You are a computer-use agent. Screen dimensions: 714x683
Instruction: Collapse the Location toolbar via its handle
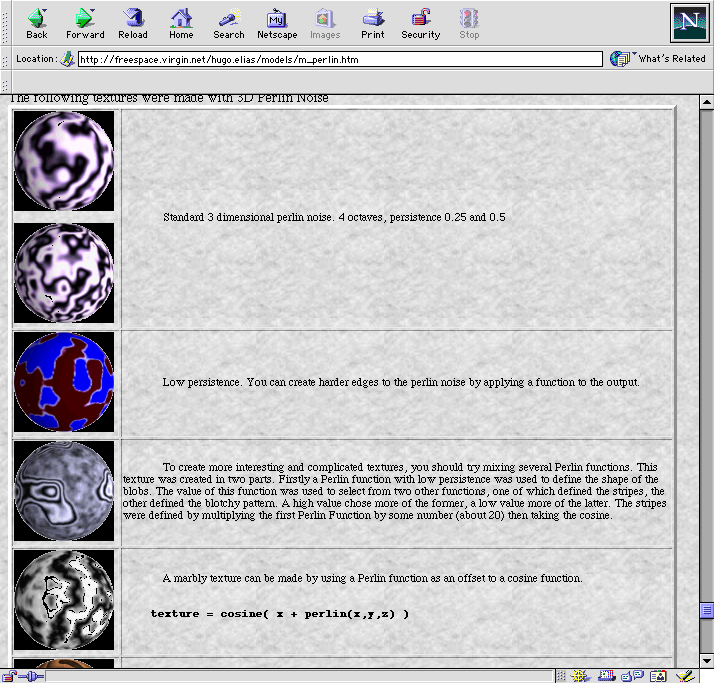tap(5, 59)
